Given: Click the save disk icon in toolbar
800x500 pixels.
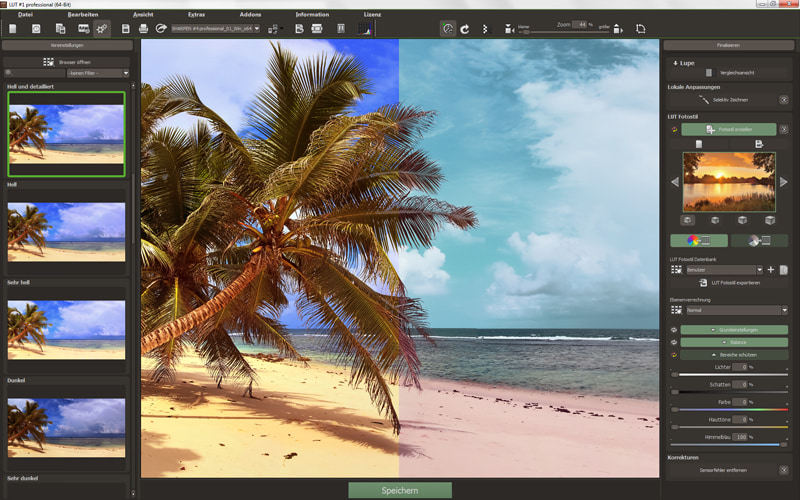Looking at the screenshot, I should (126, 29).
